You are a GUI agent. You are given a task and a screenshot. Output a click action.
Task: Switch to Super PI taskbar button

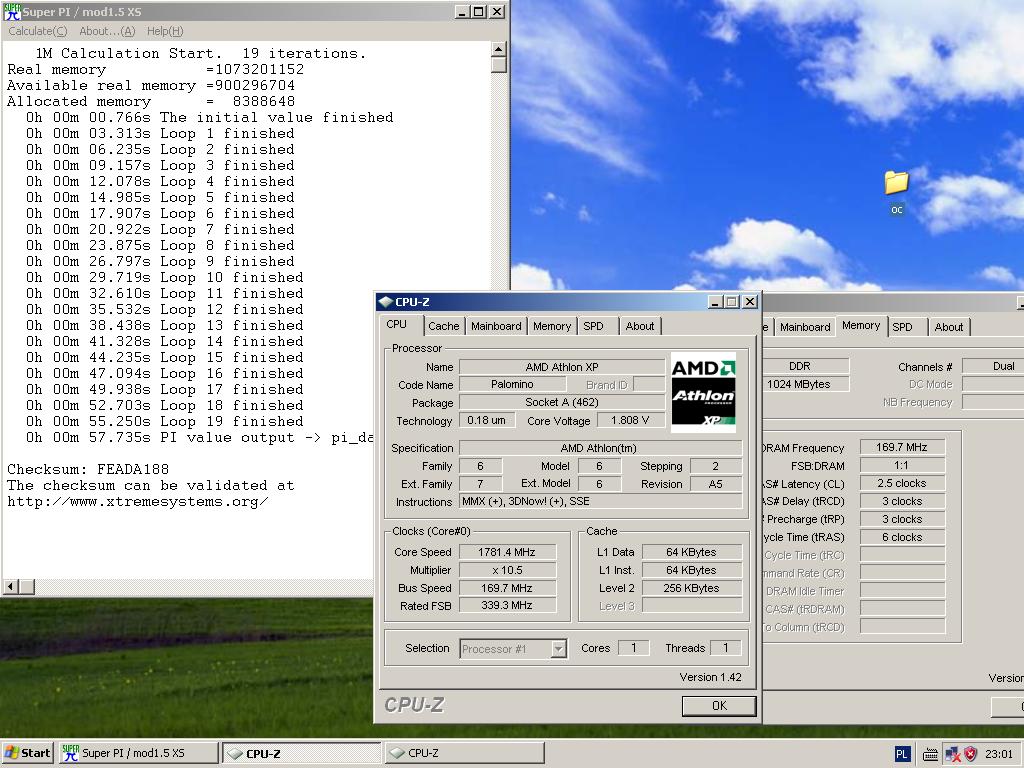click(x=138, y=753)
